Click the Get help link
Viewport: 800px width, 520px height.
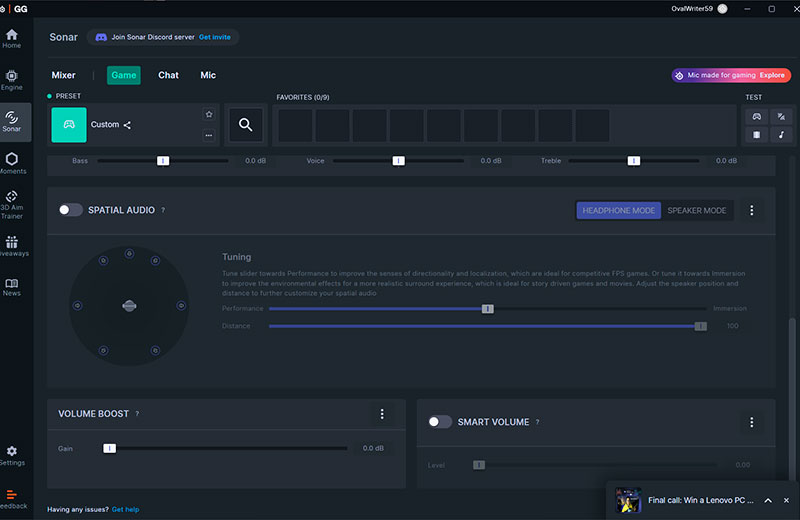[x=125, y=509]
